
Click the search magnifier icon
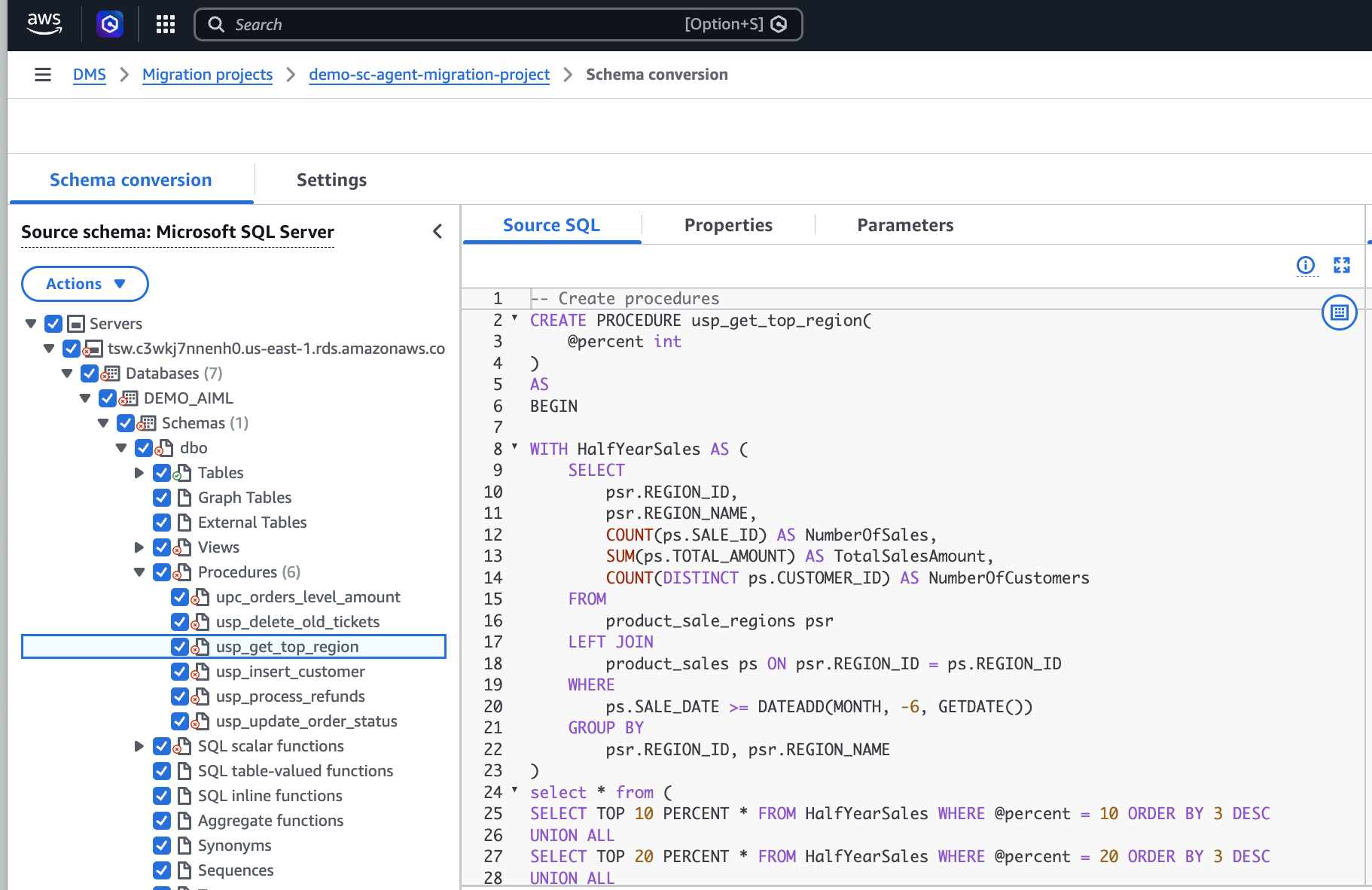pyautogui.click(x=216, y=25)
